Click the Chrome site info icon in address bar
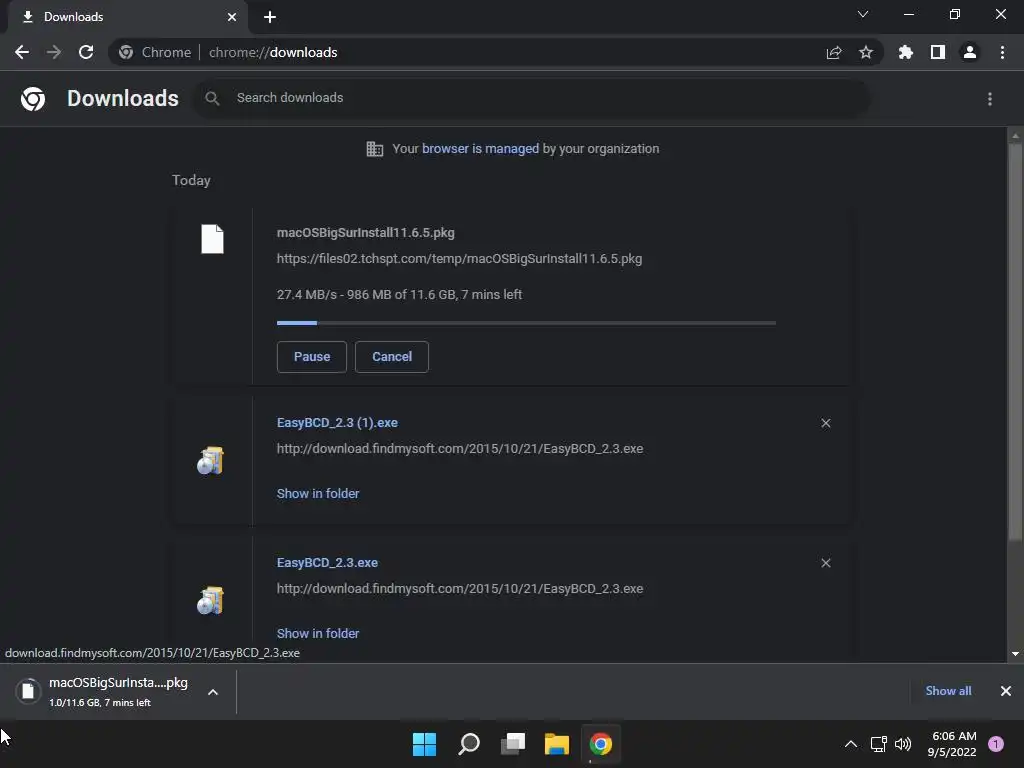Screen dimensions: 1024x768 coord(126,52)
